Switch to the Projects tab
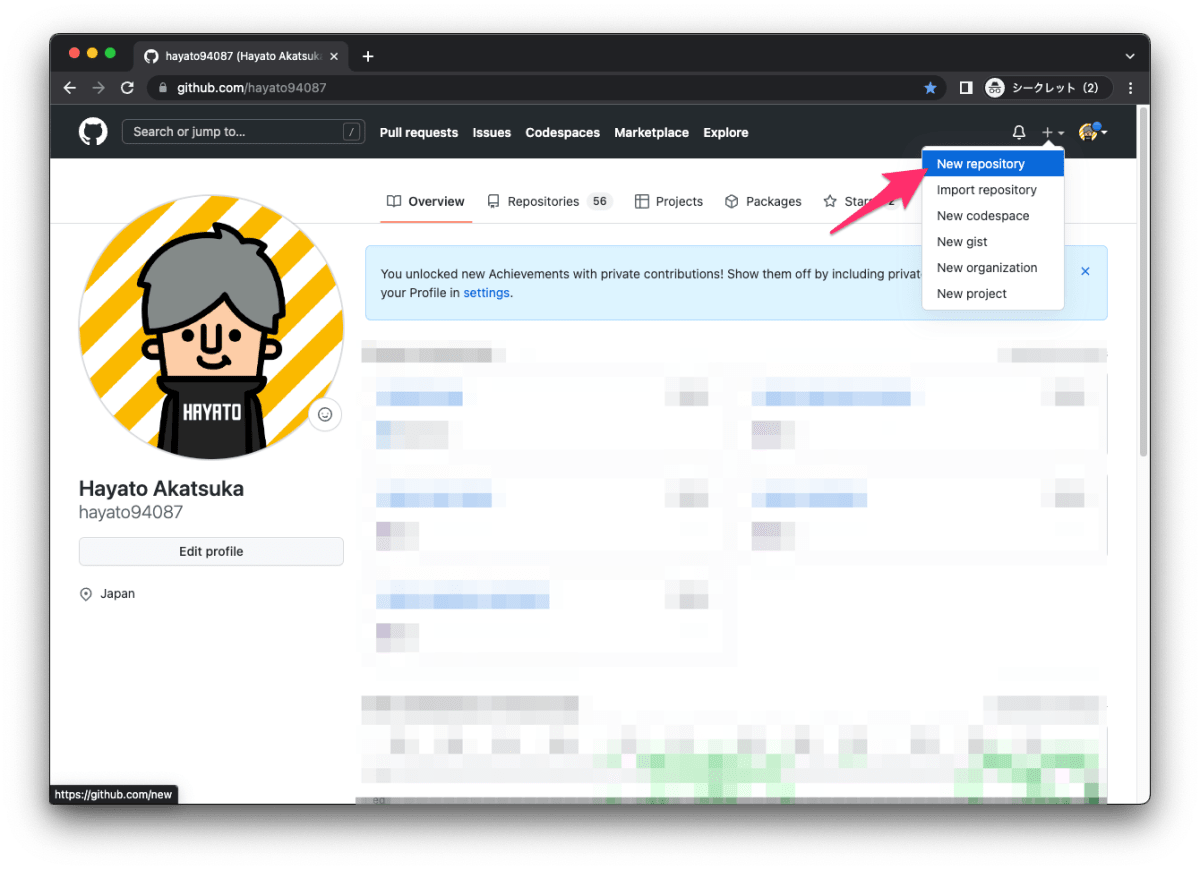1200x870 pixels. click(669, 201)
